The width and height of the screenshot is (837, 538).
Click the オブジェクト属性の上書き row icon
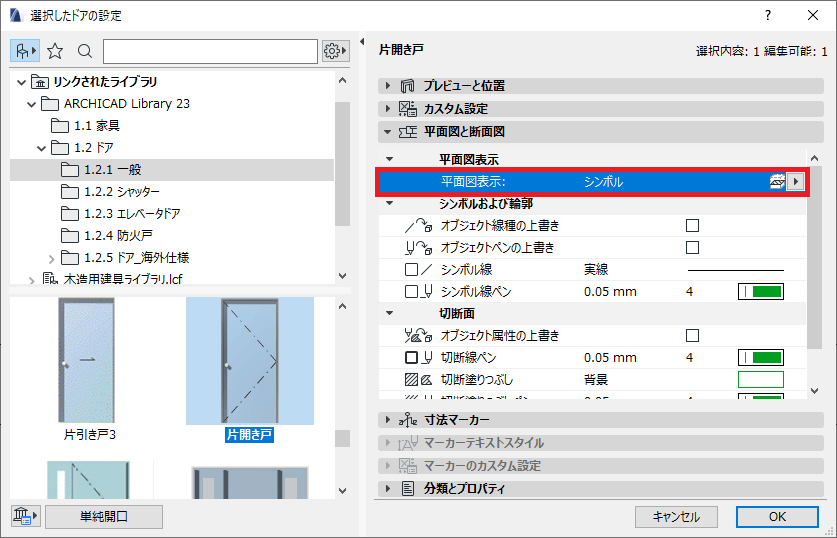tap(418, 336)
